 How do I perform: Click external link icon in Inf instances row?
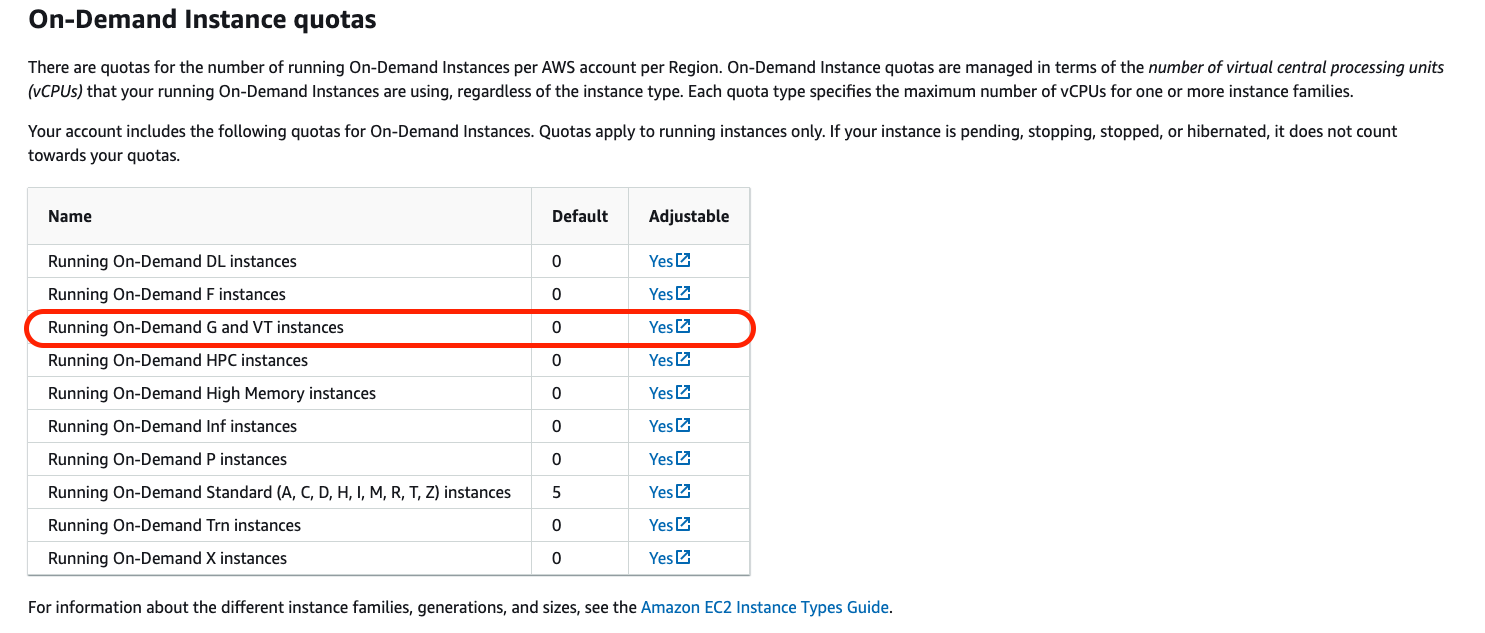click(x=683, y=426)
